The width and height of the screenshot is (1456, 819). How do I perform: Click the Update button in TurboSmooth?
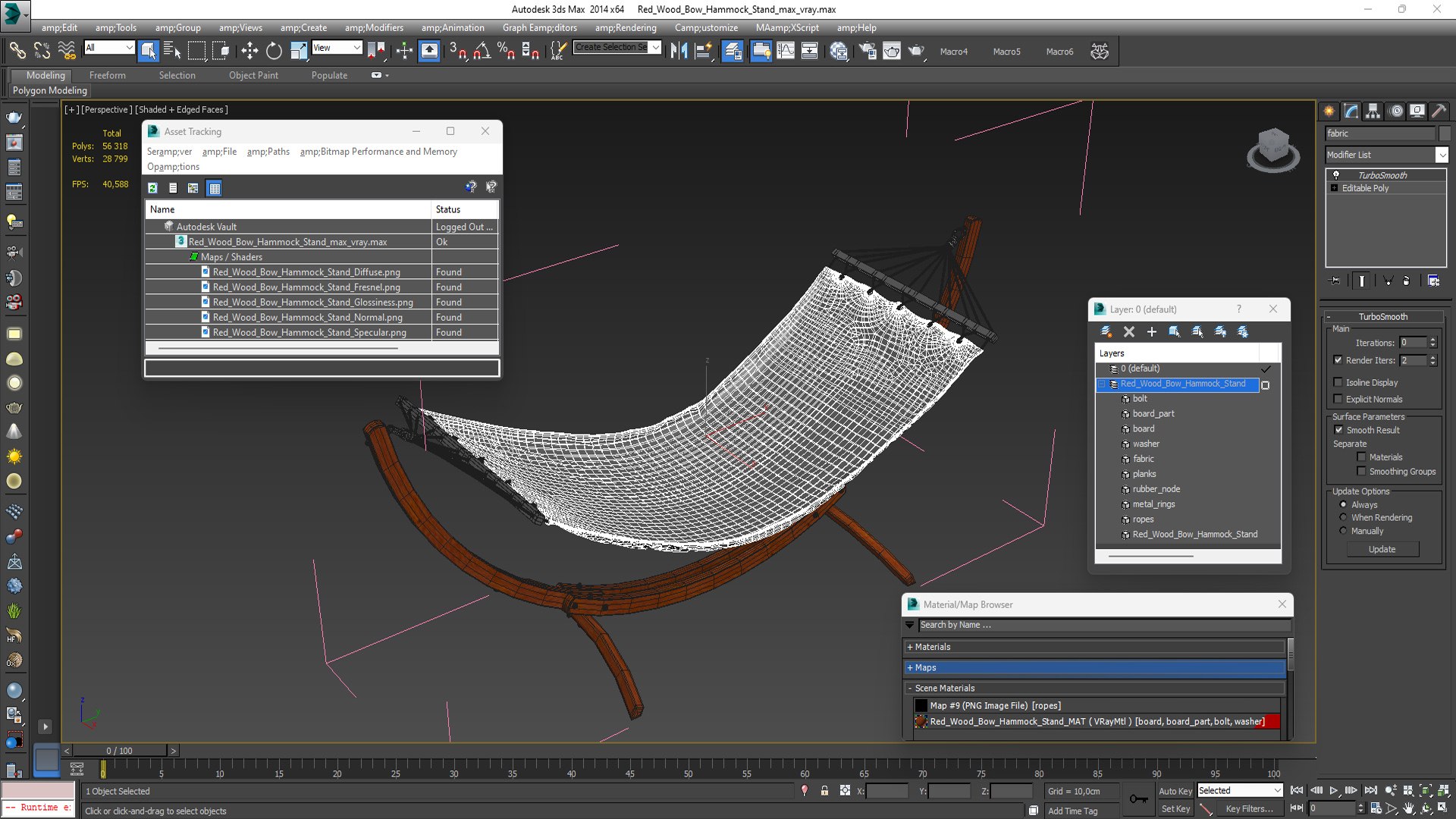(1382, 549)
